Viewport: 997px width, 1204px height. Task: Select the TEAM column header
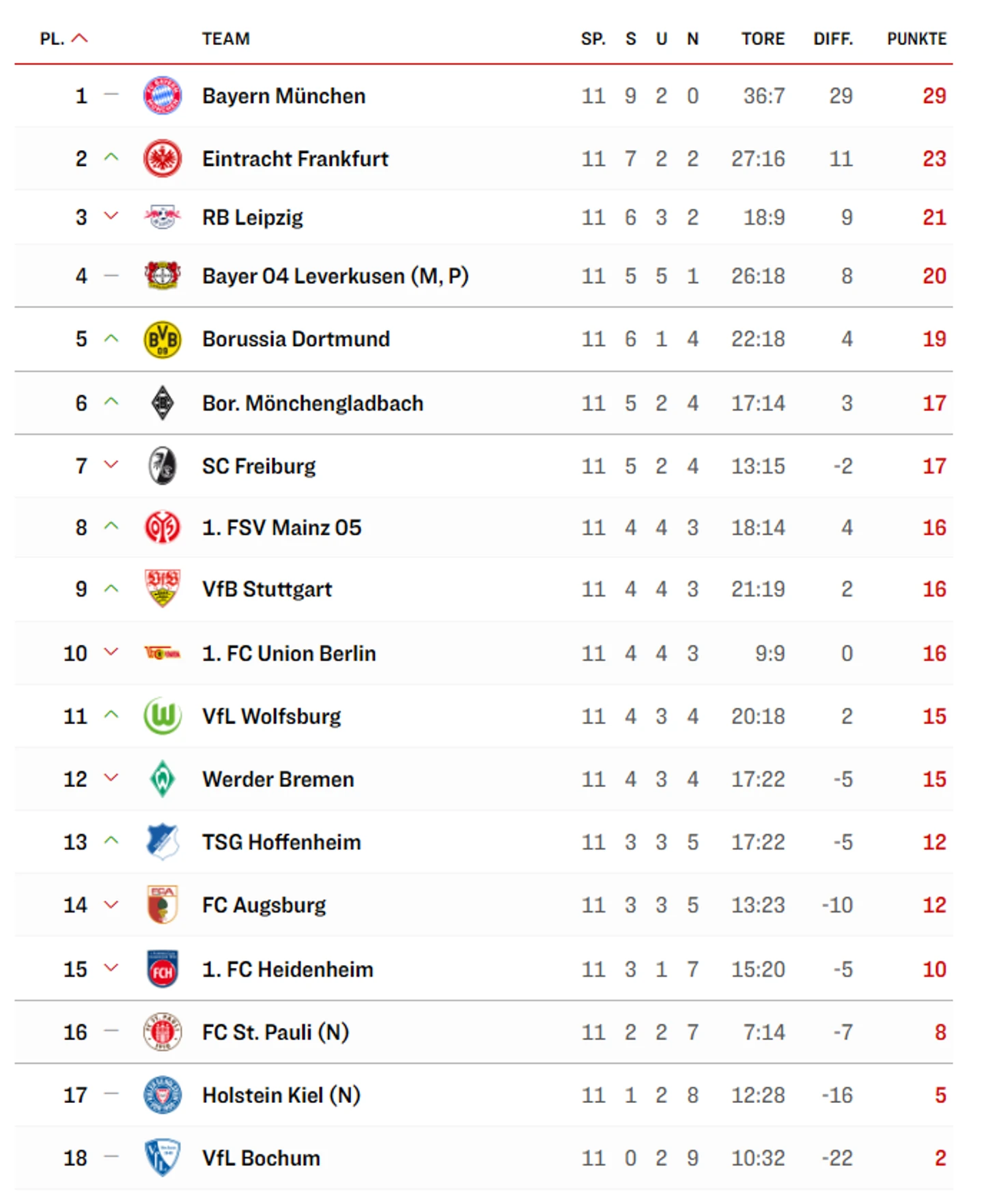tap(226, 39)
